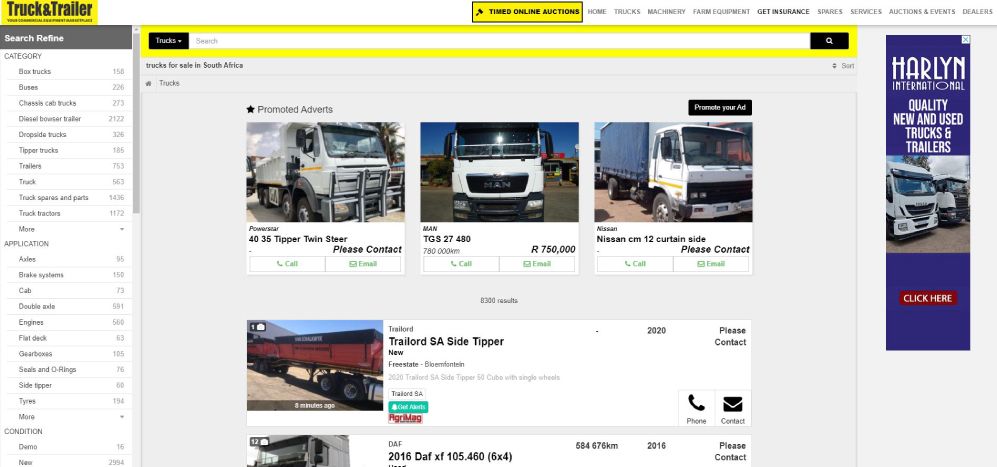Click the MAN TGS truck photo
The width and height of the screenshot is (997, 467).
tap(499, 172)
